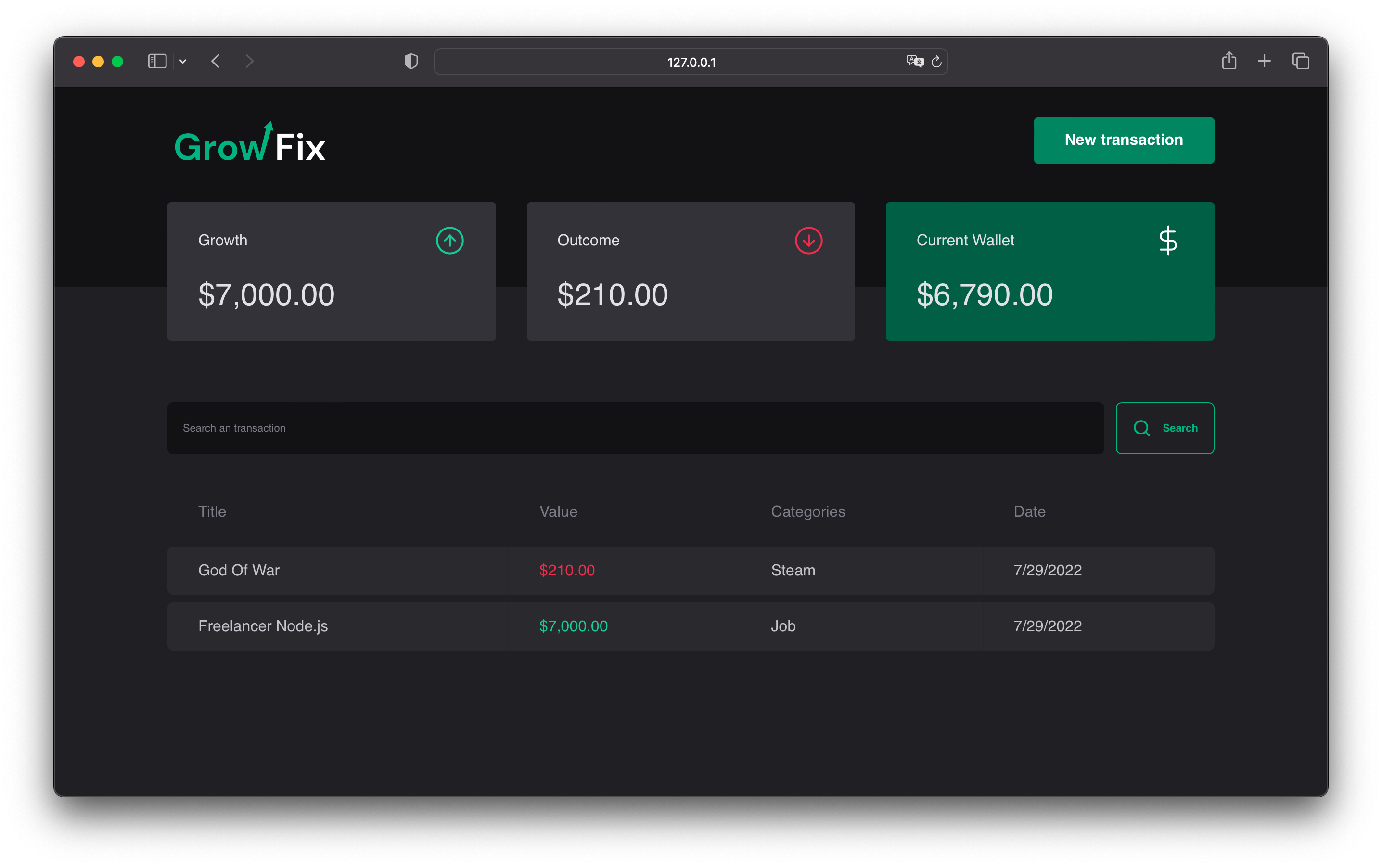The image size is (1382, 868).
Task: Open a new tab with the plus icon
Action: tap(1264, 62)
